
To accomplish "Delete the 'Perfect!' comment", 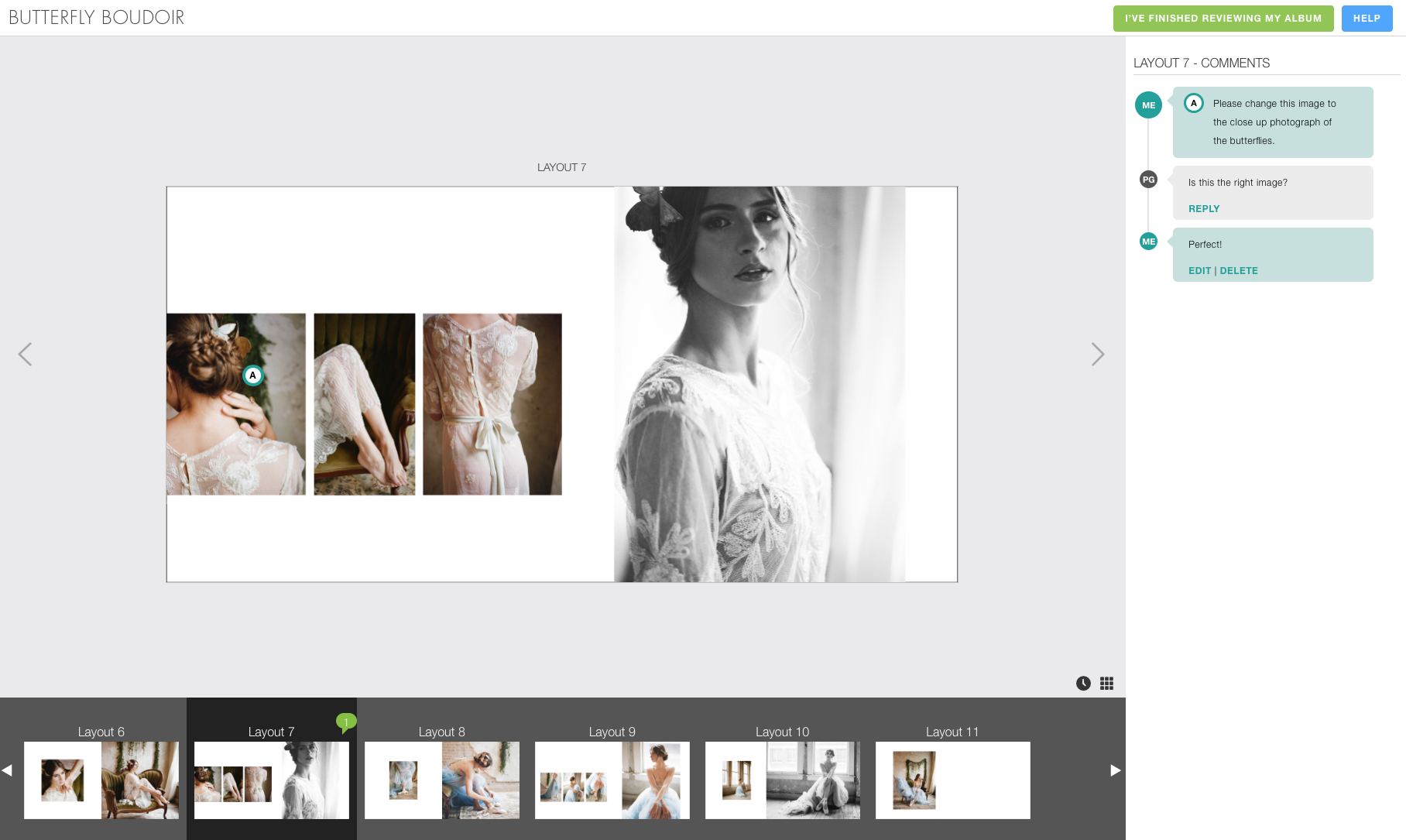I will (1239, 271).
